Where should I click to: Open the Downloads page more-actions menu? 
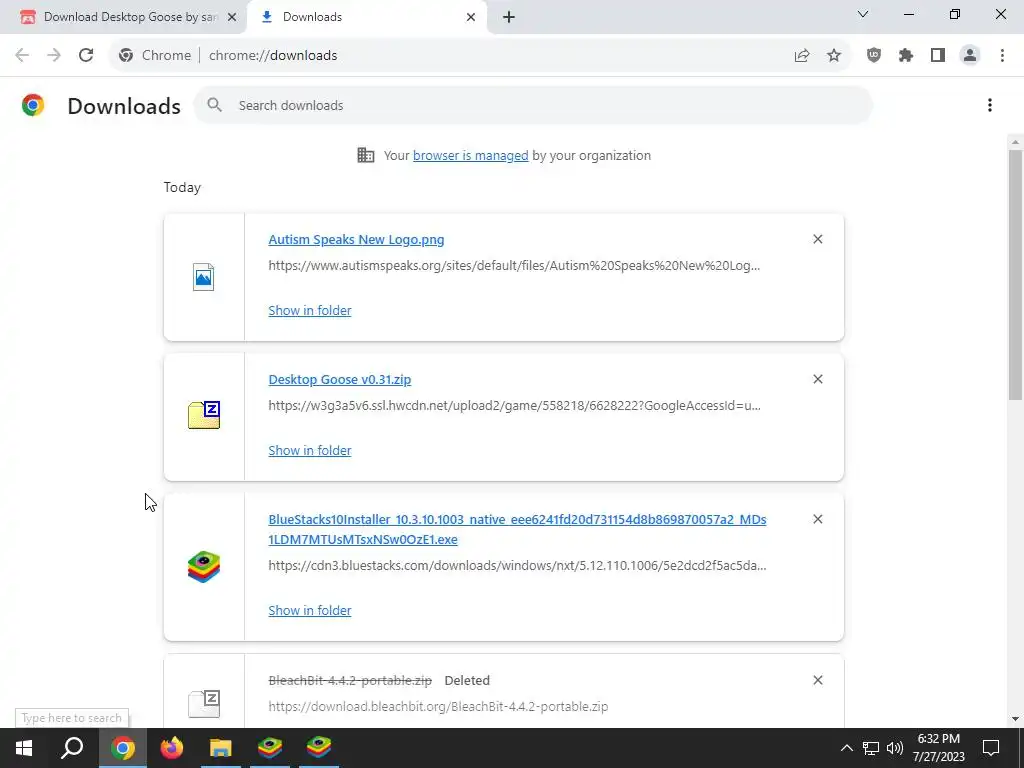coord(990,105)
